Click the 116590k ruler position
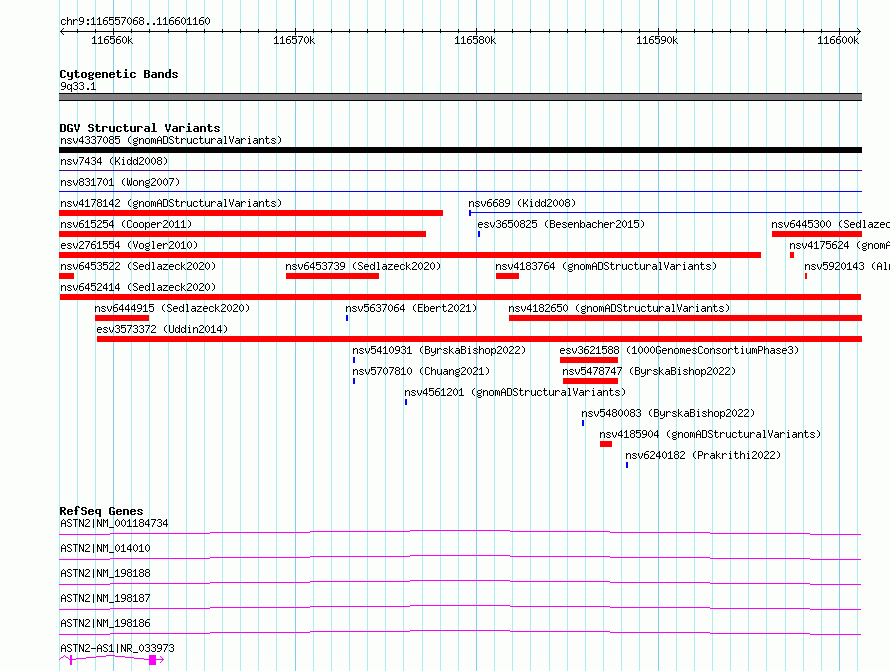This screenshot has height=671, width=890. 657,40
